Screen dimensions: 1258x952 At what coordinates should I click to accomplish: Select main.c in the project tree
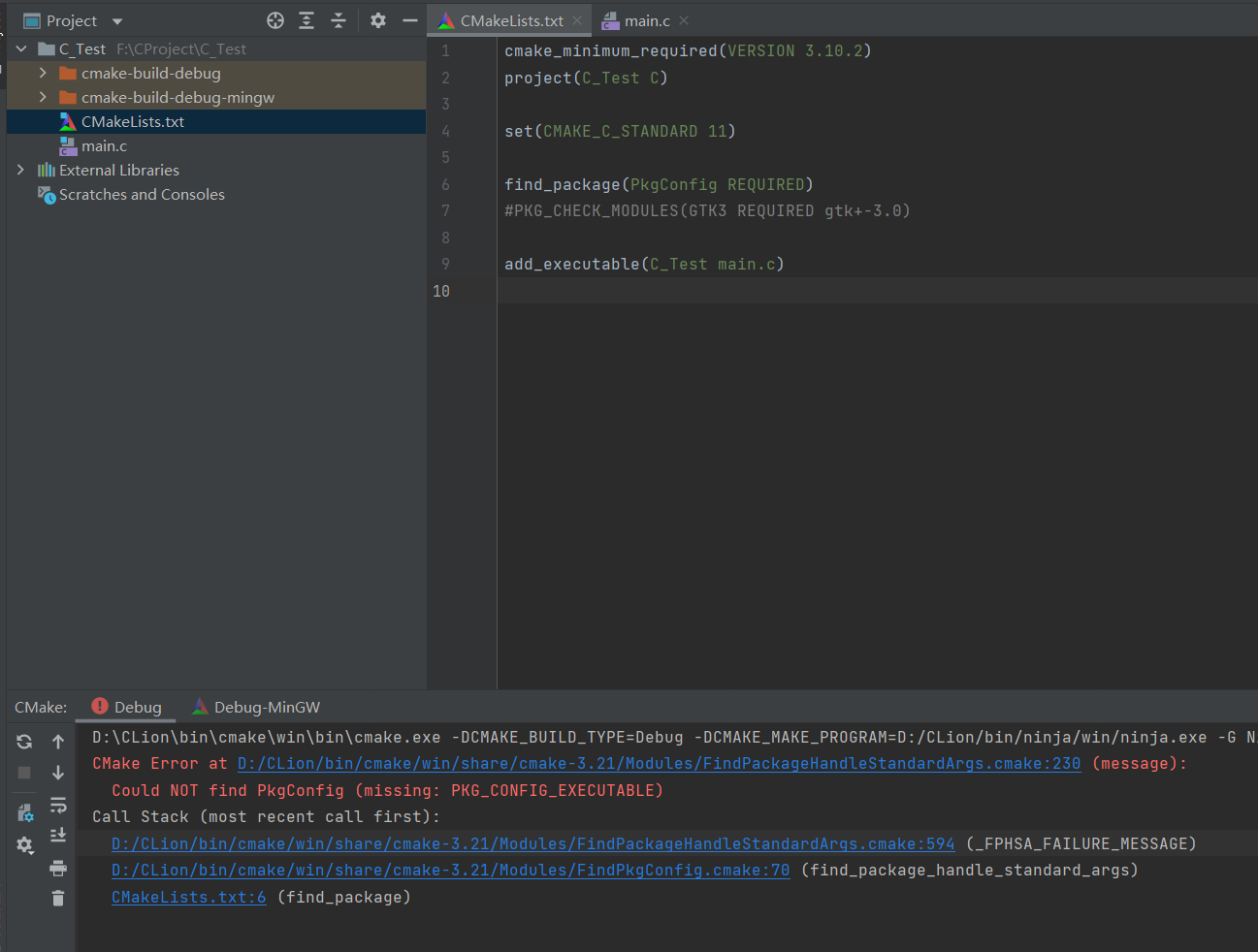(104, 146)
